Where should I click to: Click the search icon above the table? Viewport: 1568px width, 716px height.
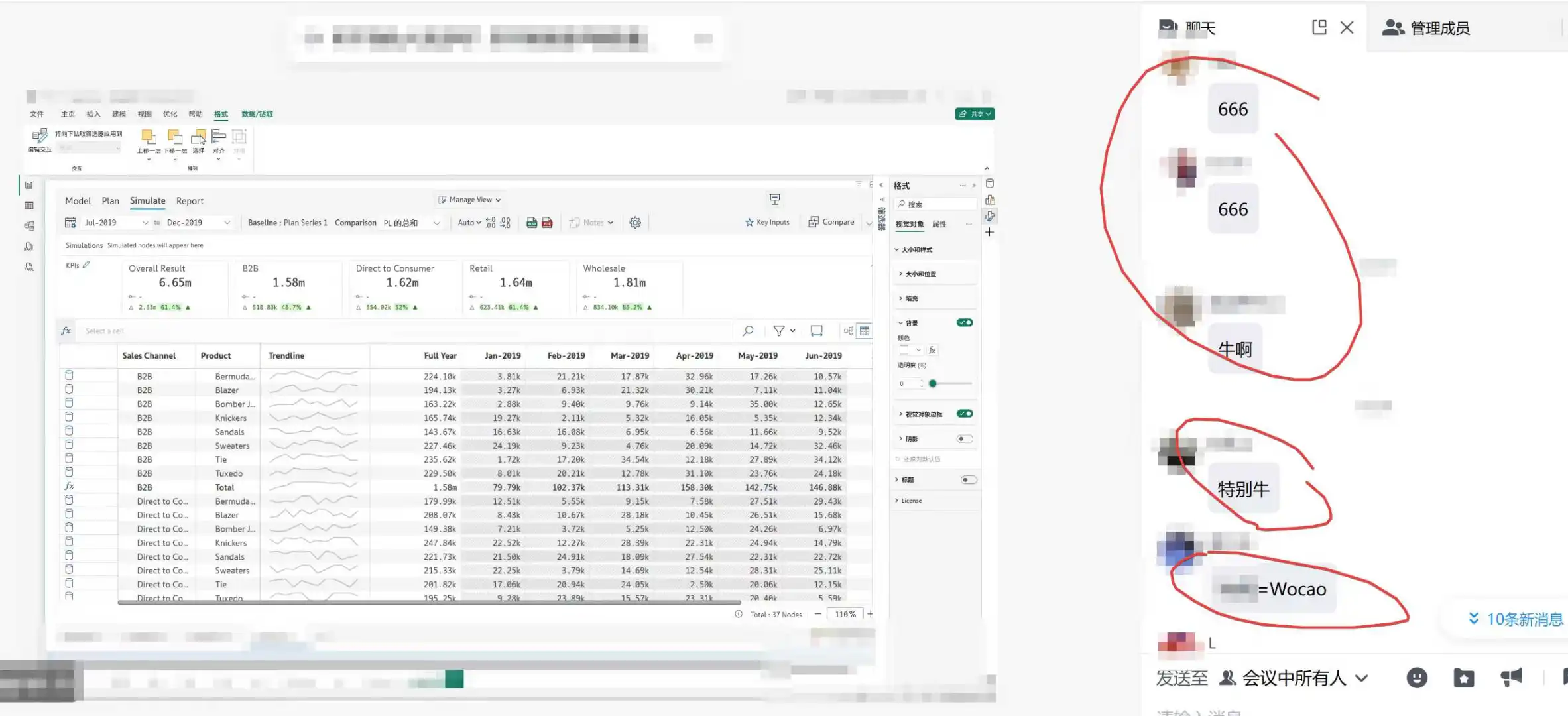[x=748, y=330]
